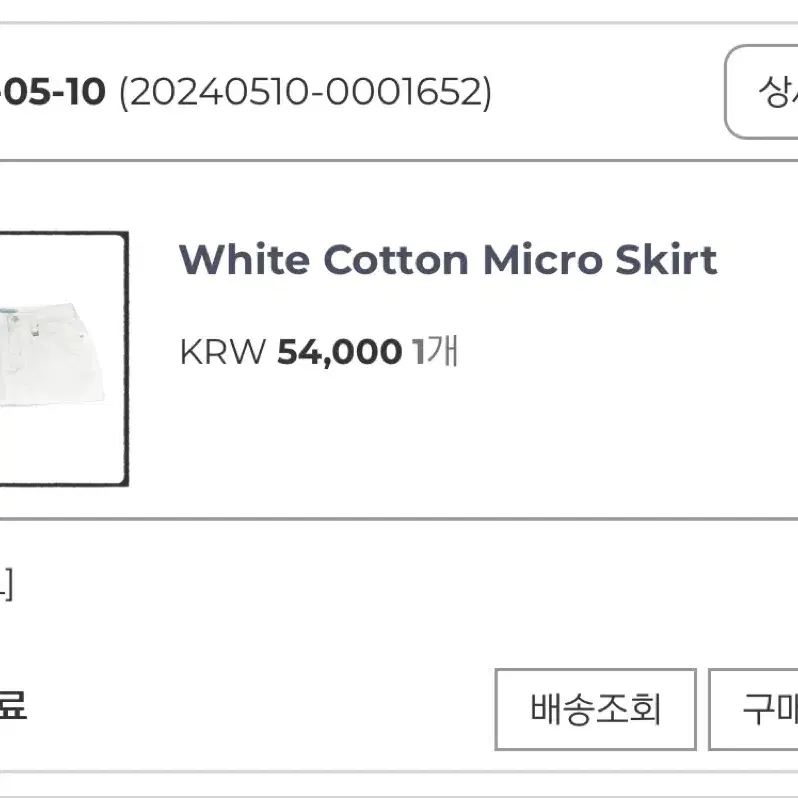Click the bold 54,000 price amount
The height and width of the screenshot is (798, 798).
pyautogui.click(x=339, y=352)
